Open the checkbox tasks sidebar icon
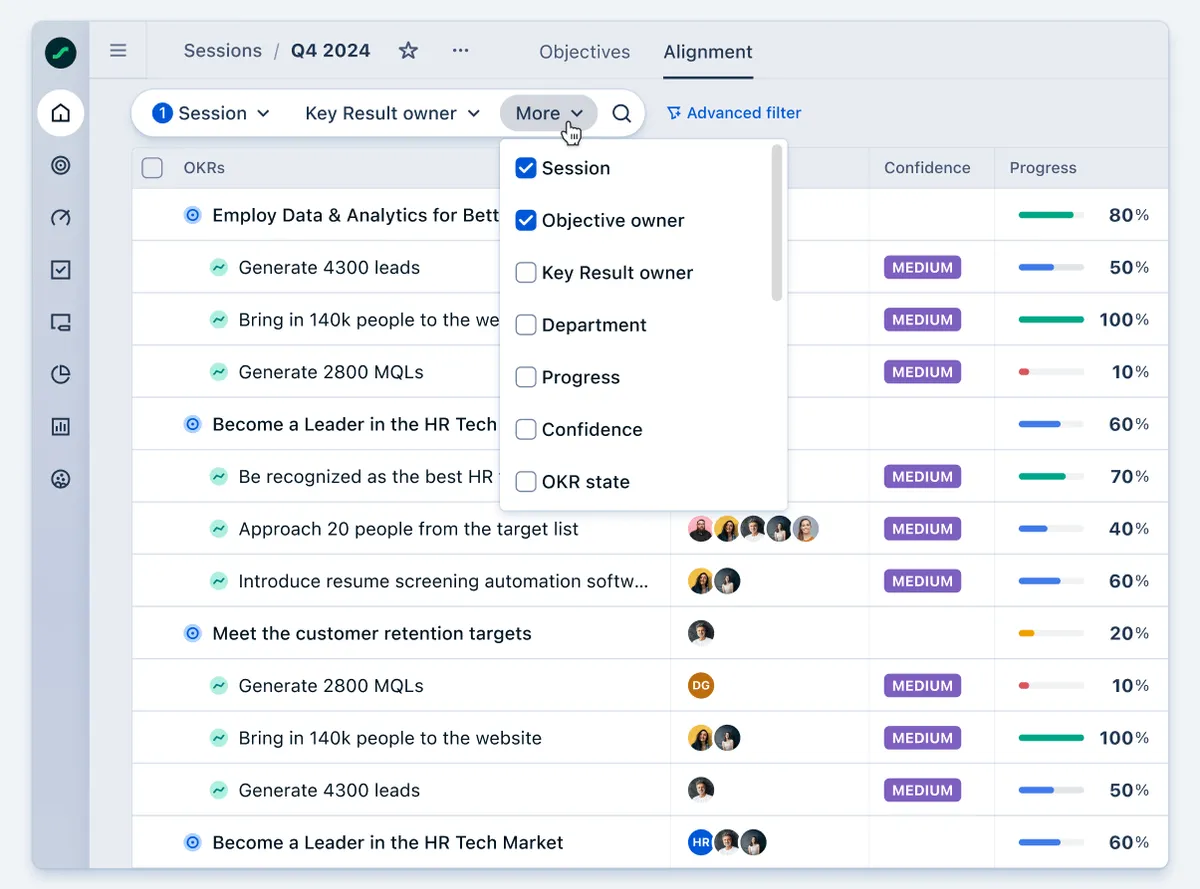Image resolution: width=1200 pixels, height=889 pixels. [61, 270]
